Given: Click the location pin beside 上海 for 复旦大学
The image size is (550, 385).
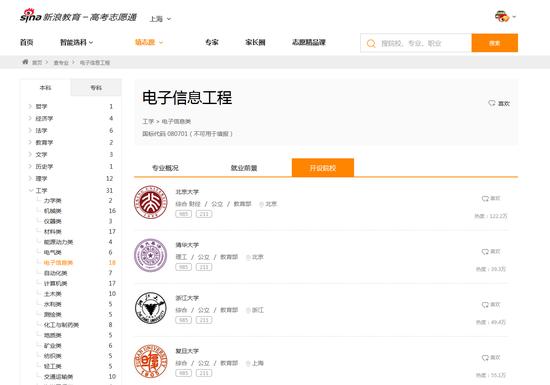Looking at the screenshot, I should click(x=248, y=363).
